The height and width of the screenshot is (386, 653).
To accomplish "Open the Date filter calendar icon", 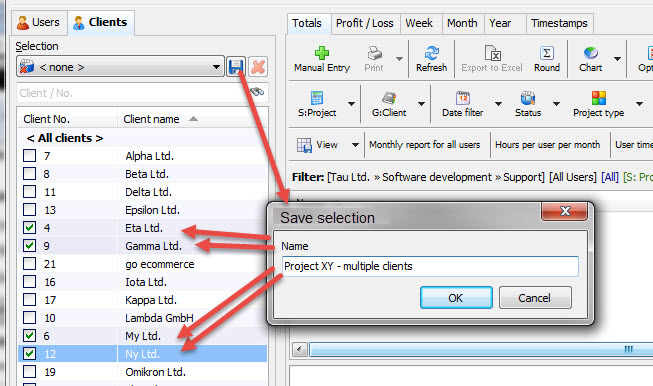I will tap(463, 98).
